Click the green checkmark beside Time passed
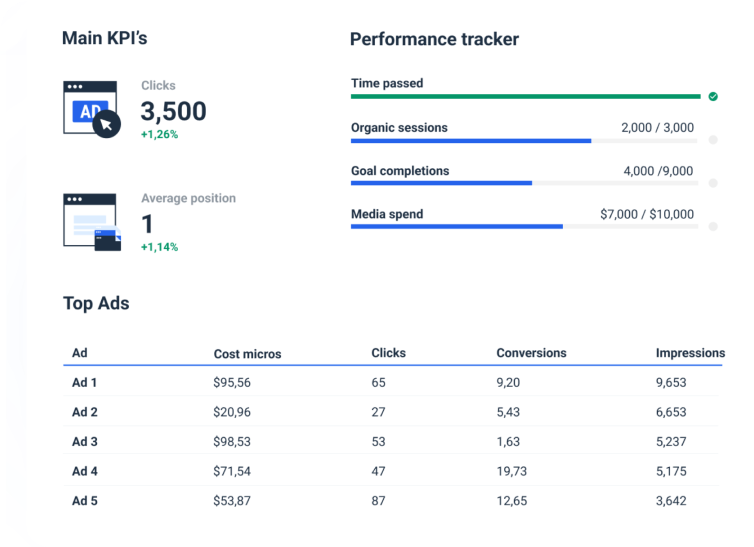Image resolution: width=754 pixels, height=547 pixels. tap(713, 97)
